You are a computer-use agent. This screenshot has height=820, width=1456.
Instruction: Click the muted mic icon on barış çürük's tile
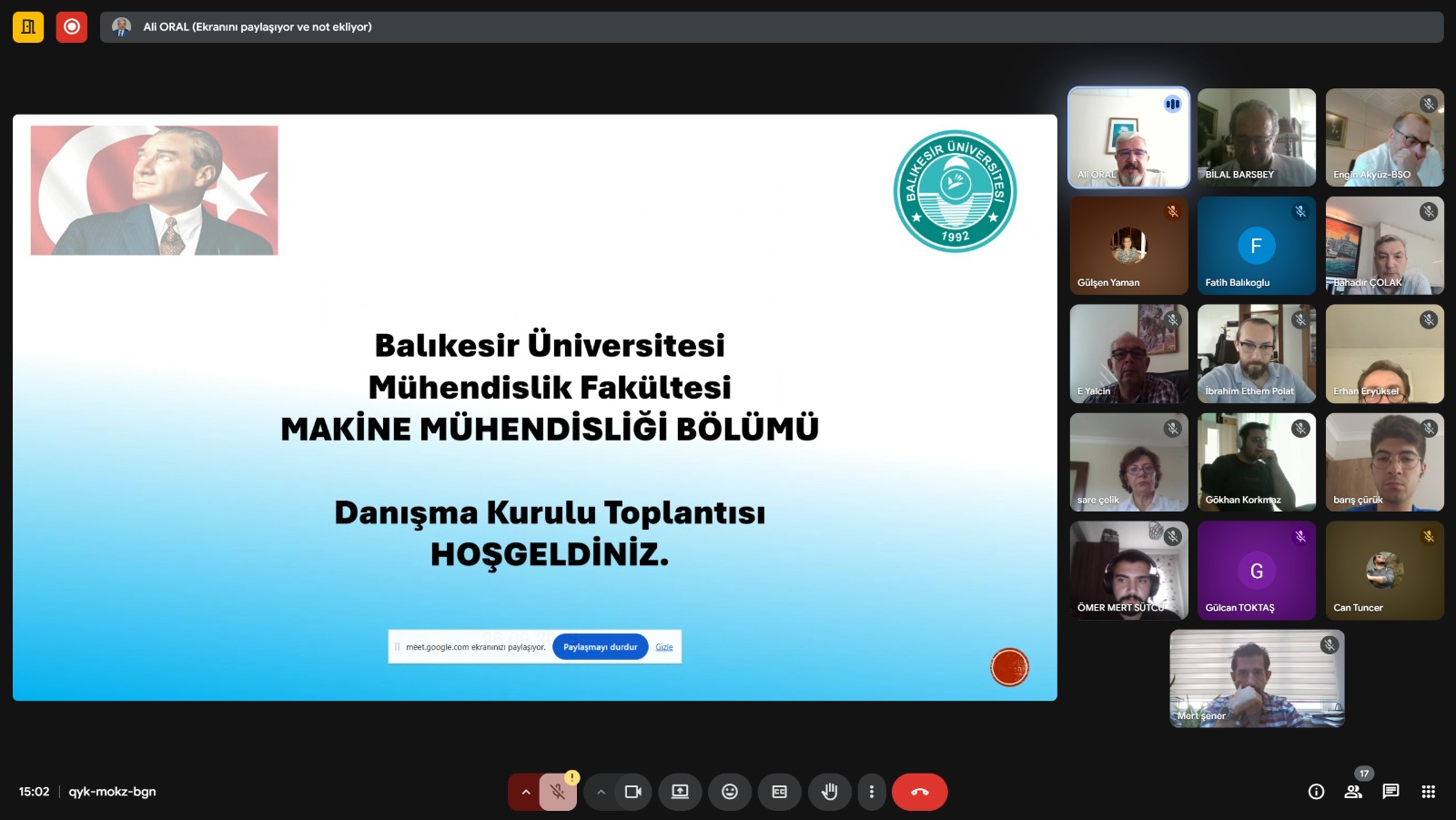click(x=1429, y=428)
